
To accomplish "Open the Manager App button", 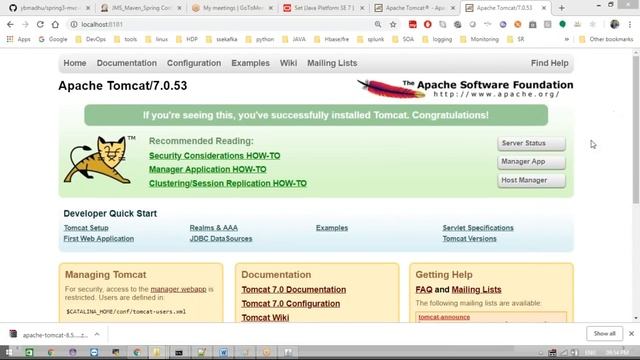I will [531, 162].
